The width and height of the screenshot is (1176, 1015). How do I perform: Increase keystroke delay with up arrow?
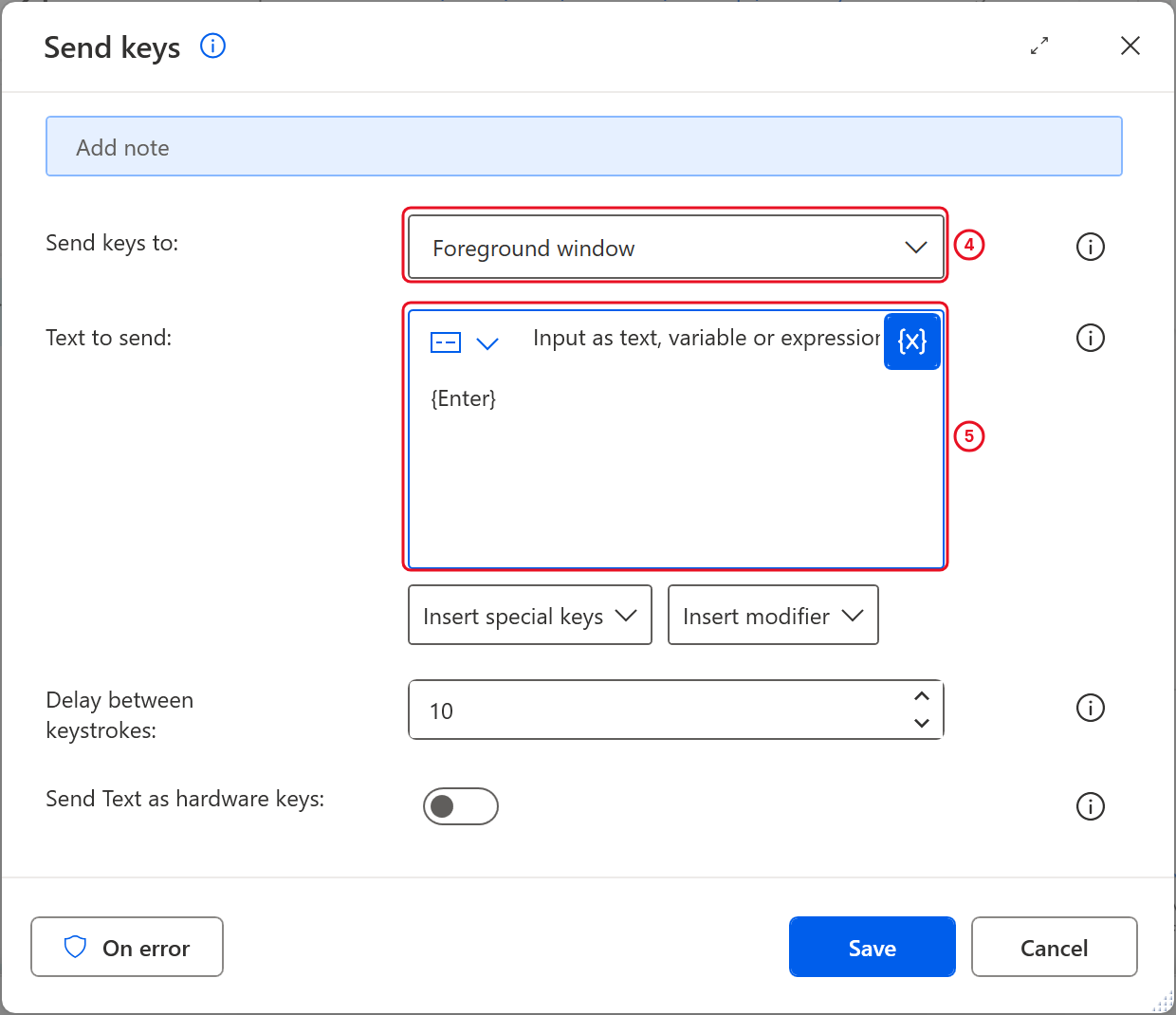click(922, 696)
